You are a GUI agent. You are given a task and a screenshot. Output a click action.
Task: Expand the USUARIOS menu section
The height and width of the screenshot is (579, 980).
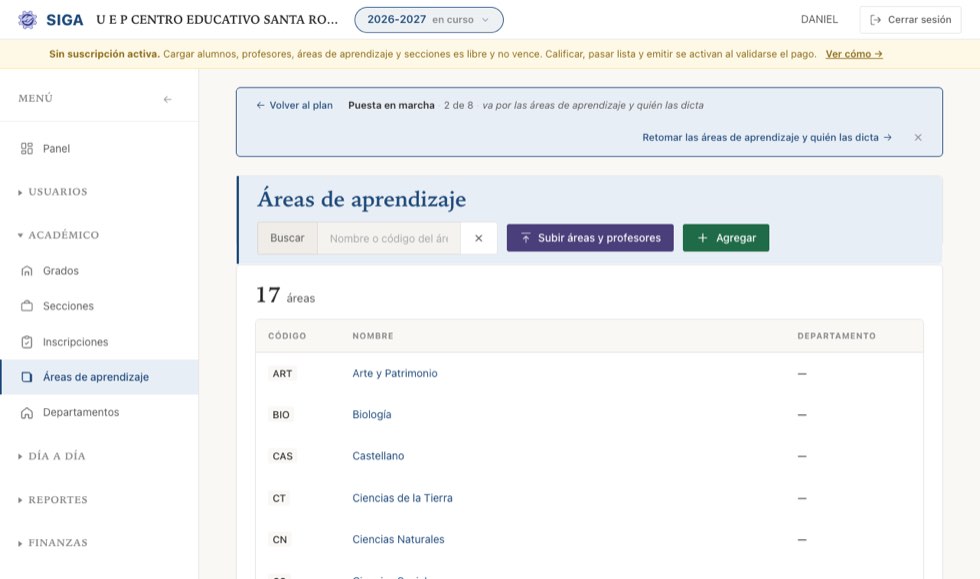click(53, 192)
